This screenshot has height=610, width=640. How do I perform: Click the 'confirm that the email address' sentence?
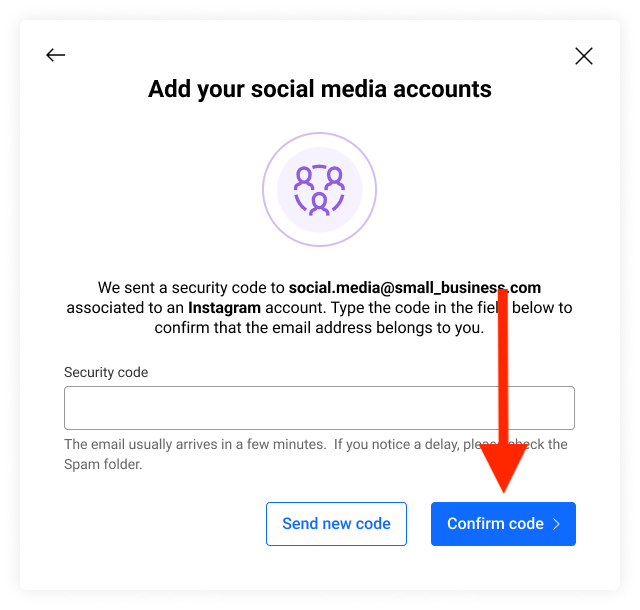tap(319, 328)
